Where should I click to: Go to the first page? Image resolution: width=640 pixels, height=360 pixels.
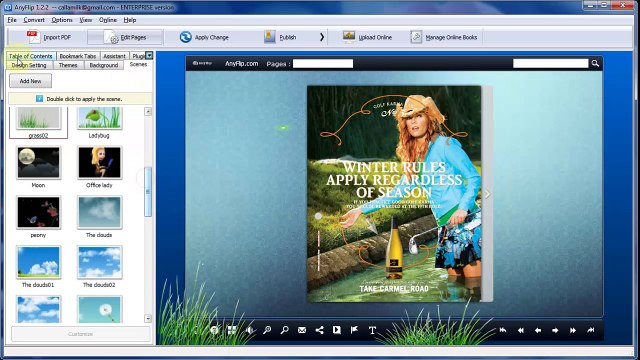503,330
